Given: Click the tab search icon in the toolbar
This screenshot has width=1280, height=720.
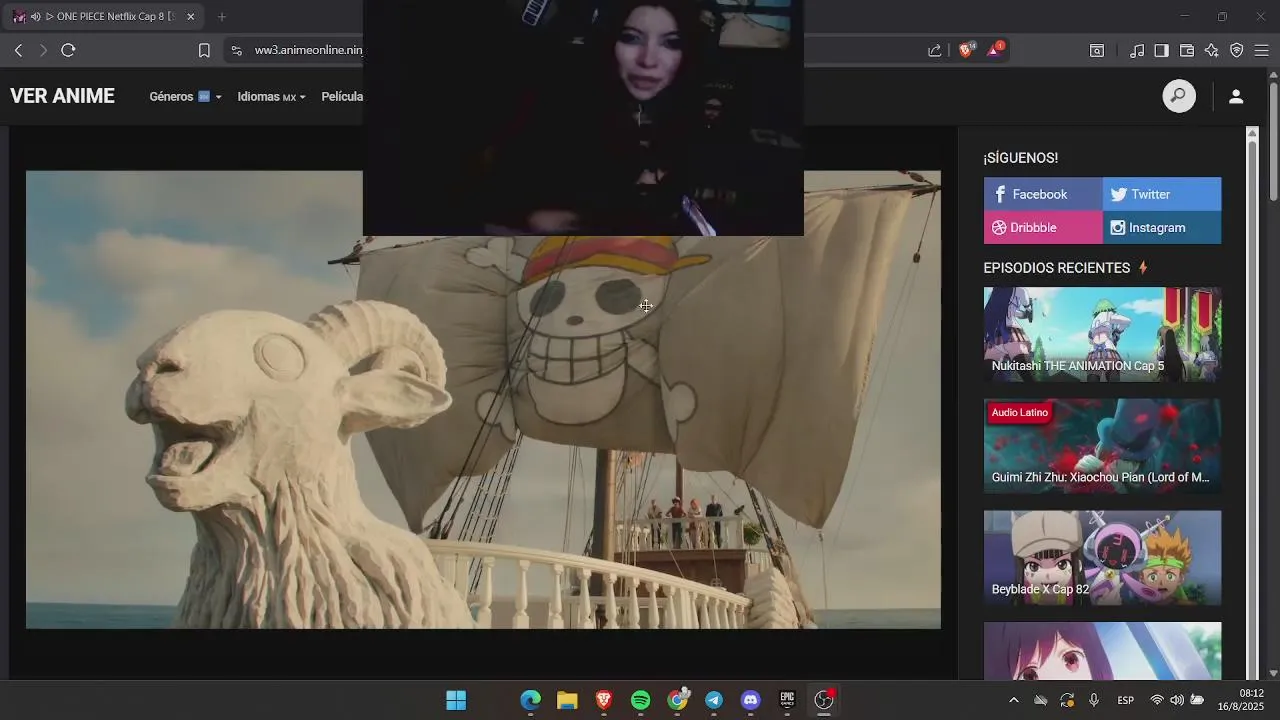Looking at the screenshot, I should (1097, 50).
